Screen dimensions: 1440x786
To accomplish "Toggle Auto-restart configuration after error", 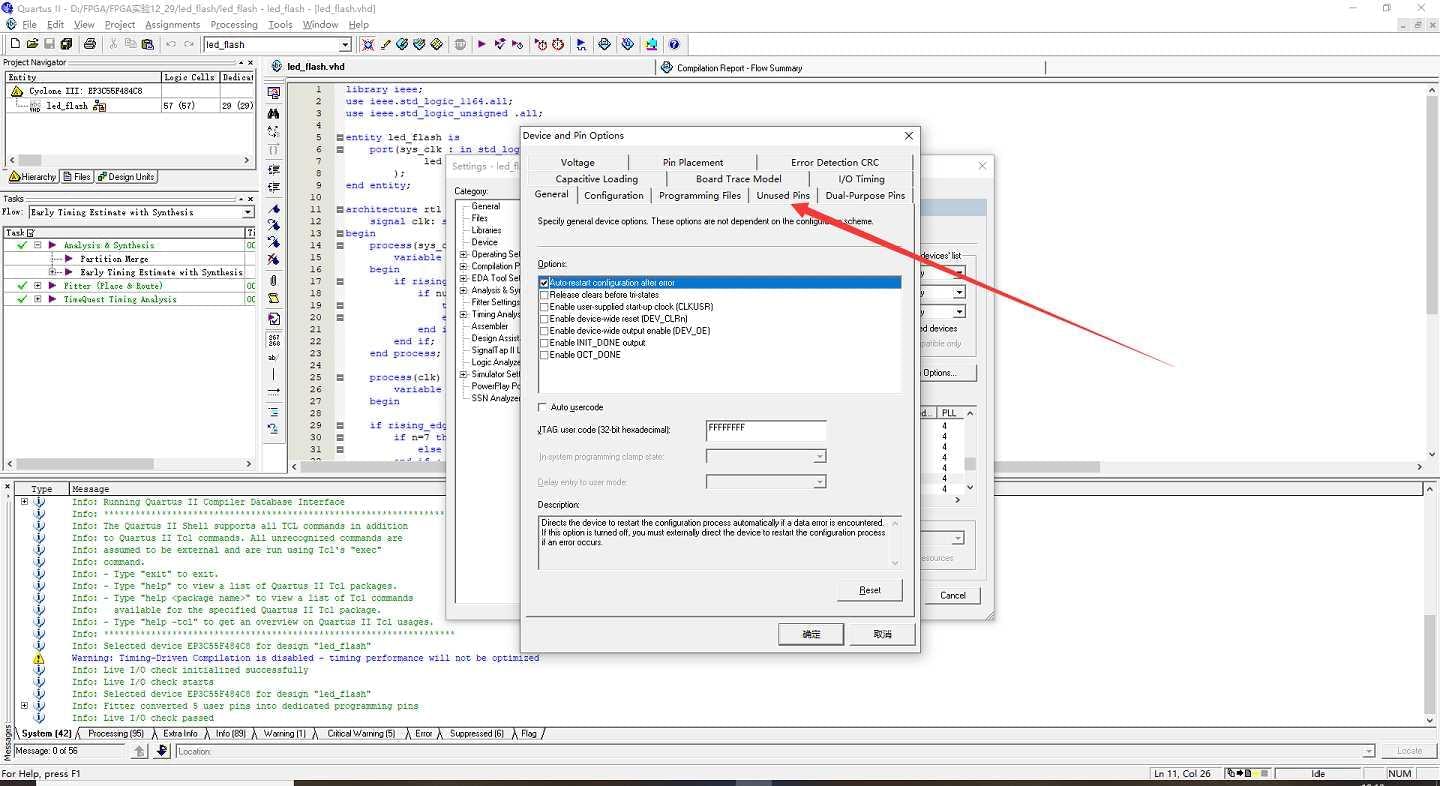I will point(544,283).
